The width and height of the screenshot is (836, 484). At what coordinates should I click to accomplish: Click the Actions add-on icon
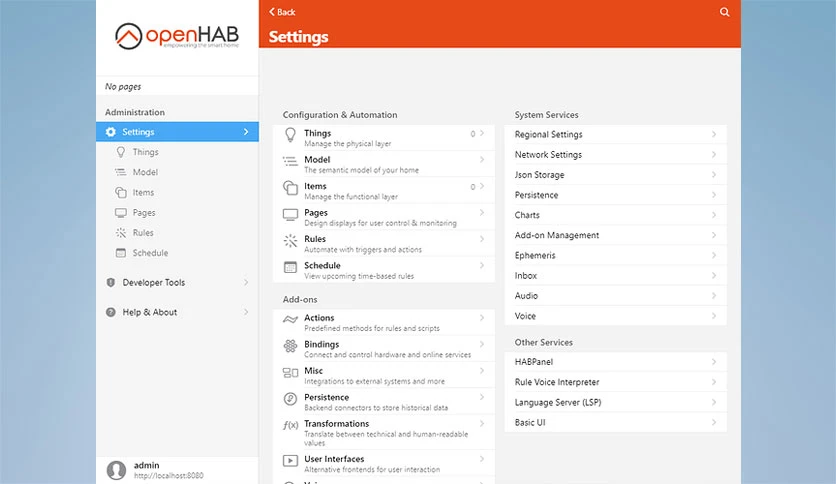pos(290,319)
